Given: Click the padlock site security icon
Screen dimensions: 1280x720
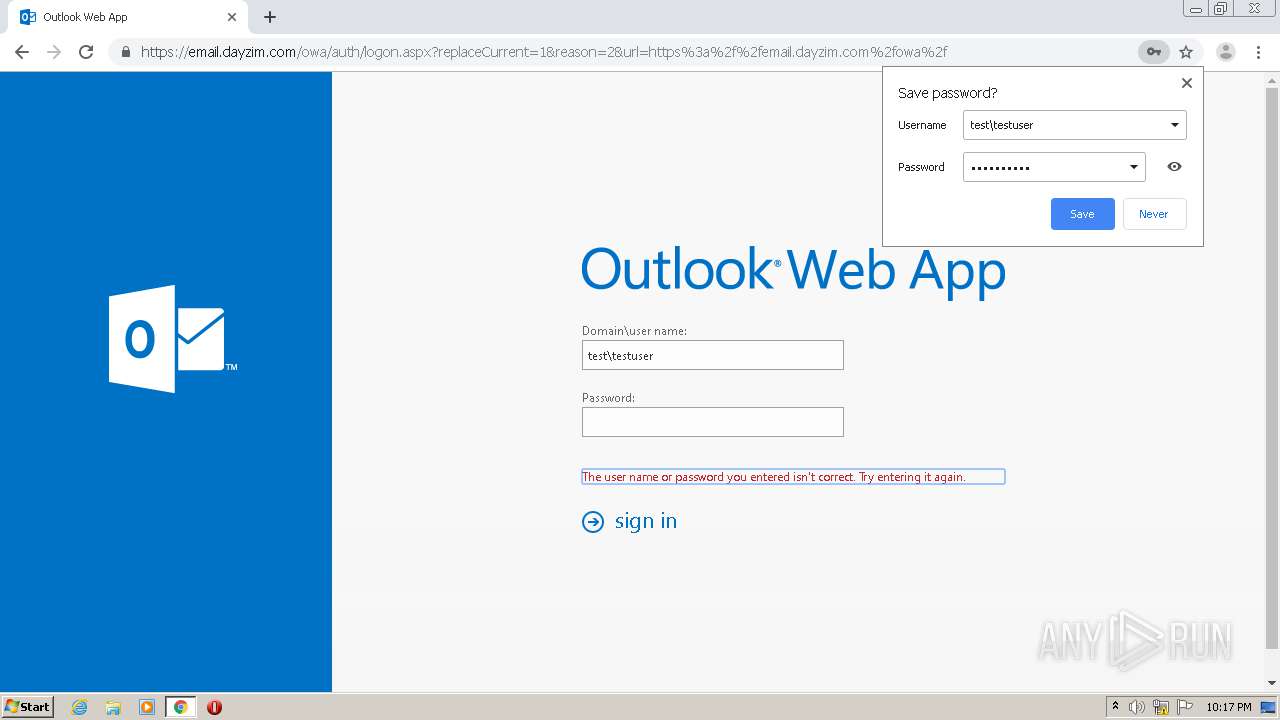Looking at the screenshot, I should click(125, 52).
